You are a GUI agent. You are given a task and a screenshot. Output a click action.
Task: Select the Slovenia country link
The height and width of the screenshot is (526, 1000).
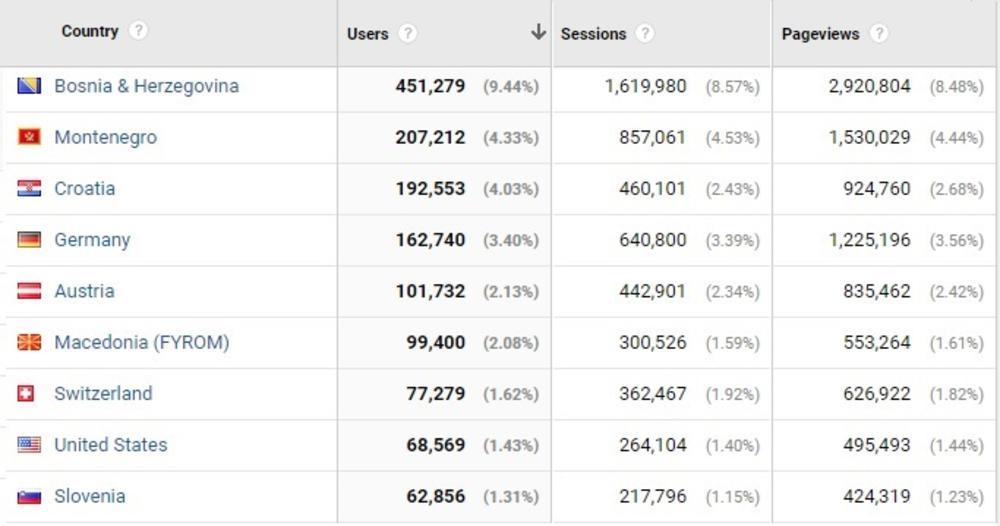tap(90, 497)
